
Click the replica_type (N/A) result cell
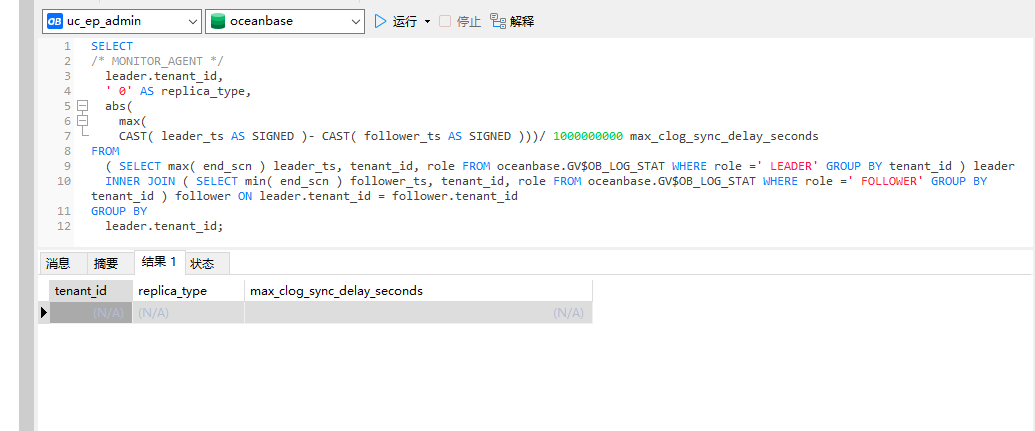click(188, 313)
